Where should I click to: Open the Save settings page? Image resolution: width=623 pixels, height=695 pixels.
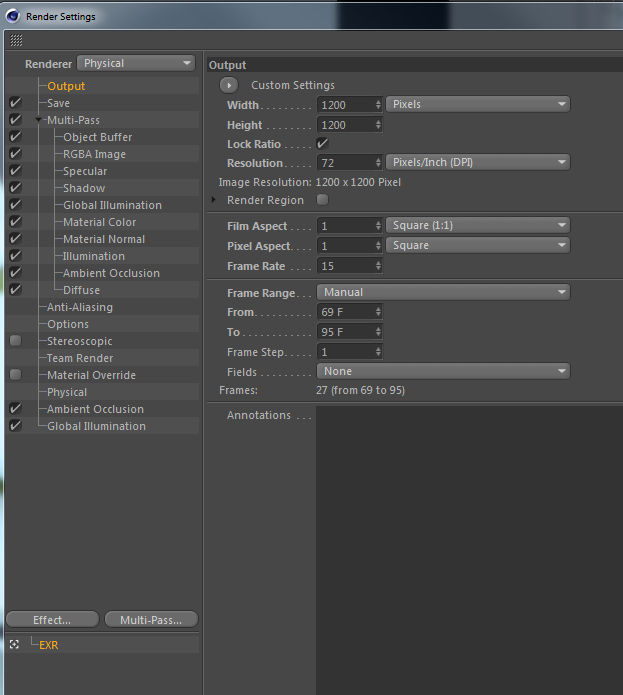point(58,103)
